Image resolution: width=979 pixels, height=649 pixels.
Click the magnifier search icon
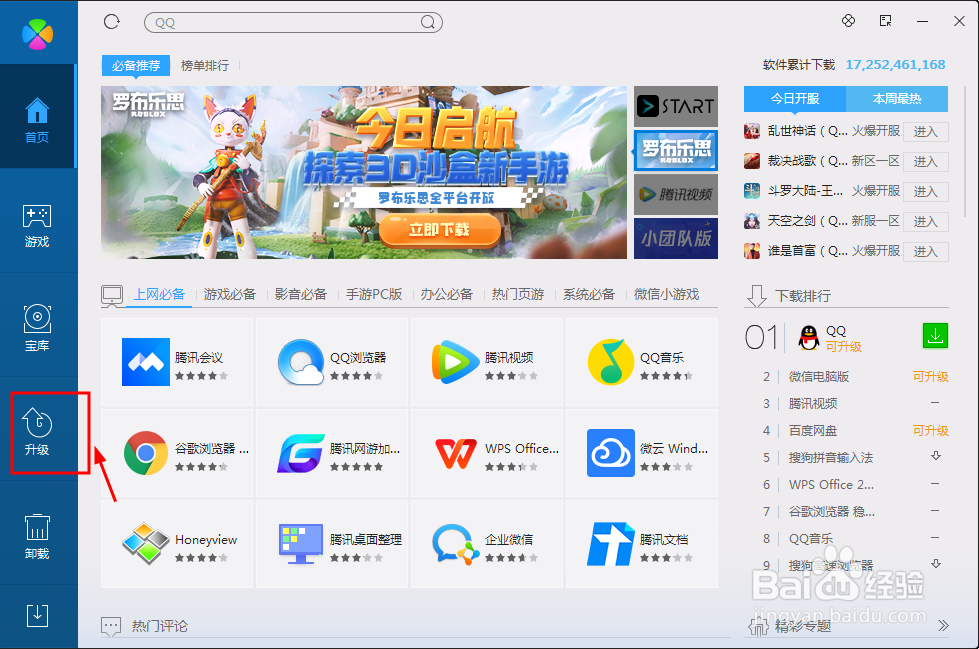pyautogui.click(x=428, y=22)
